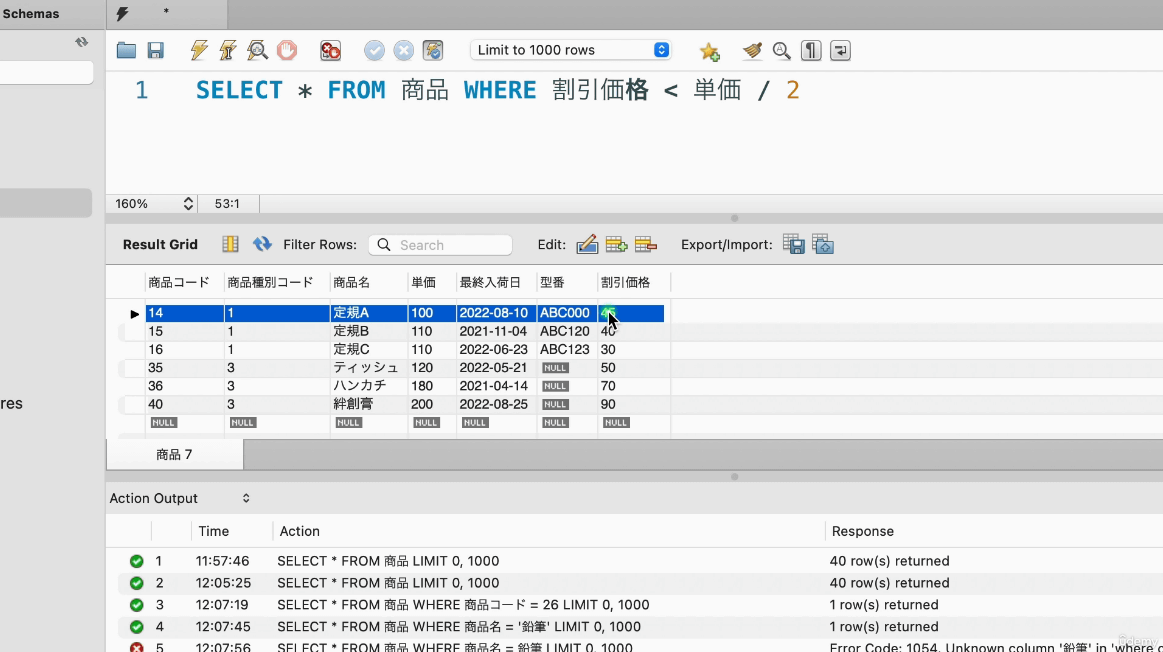Click the Stop execution red hand icon

point(287,50)
